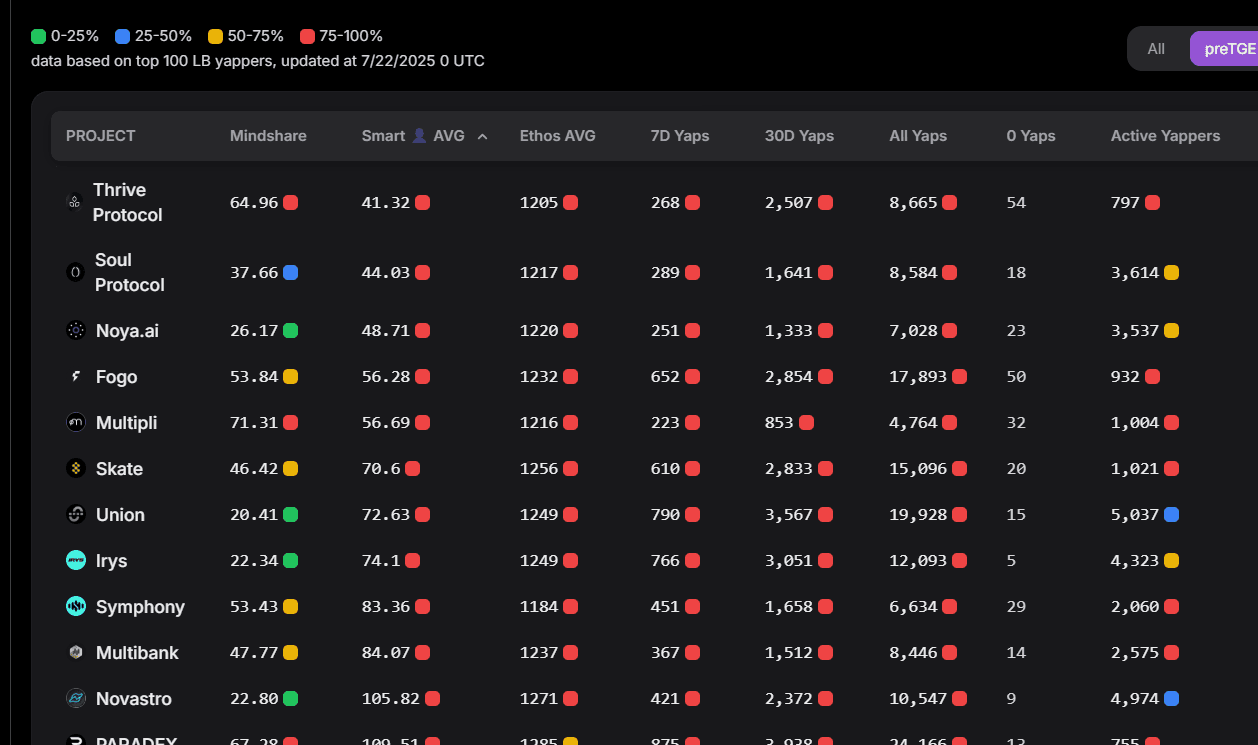Screen dimensions: 1258x745
Task: Sort table by PROJECT column header
Action: [101, 136]
